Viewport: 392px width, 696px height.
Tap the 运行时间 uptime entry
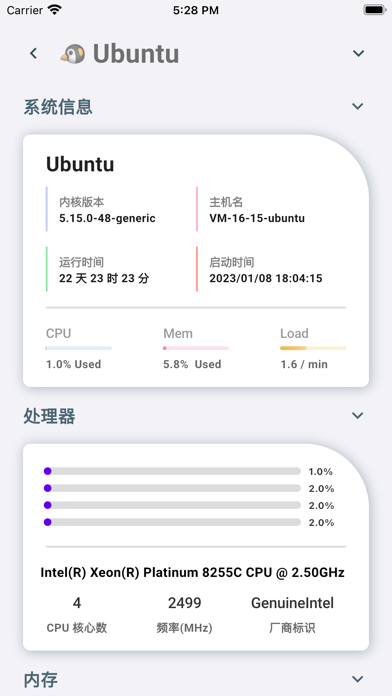pyautogui.click(x=104, y=270)
